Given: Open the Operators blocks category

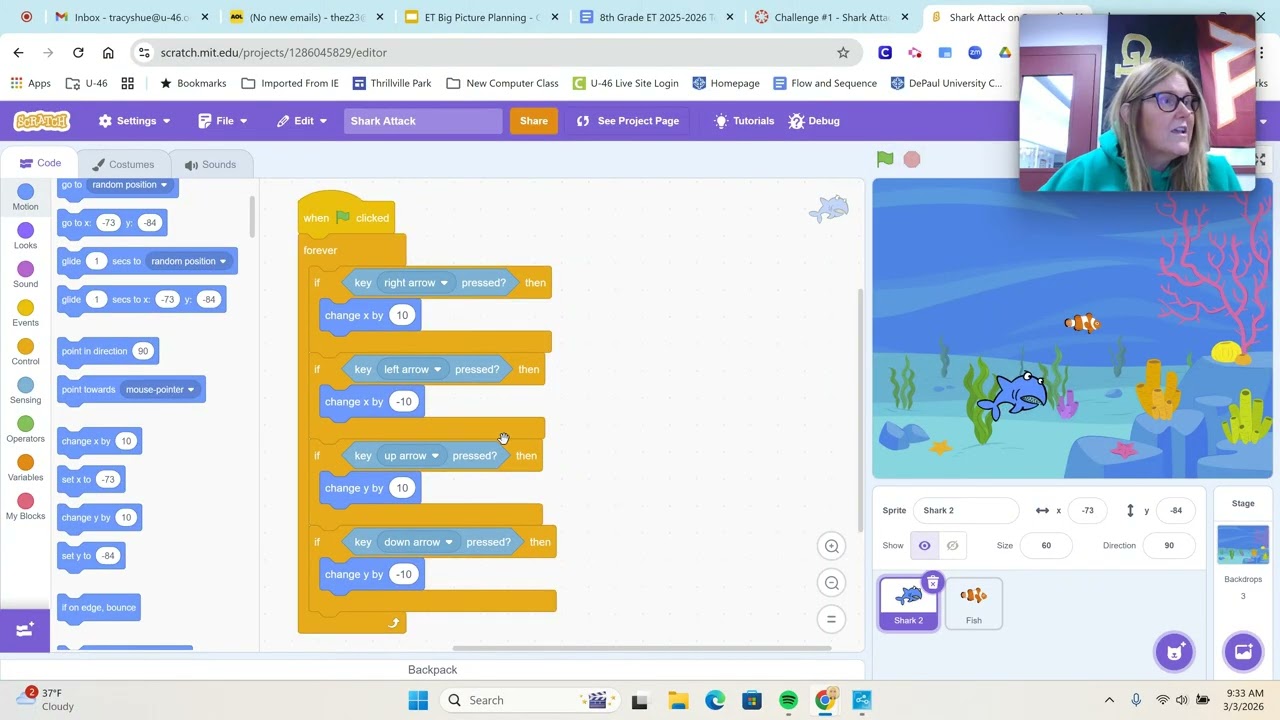Looking at the screenshot, I should click(x=26, y=429).
